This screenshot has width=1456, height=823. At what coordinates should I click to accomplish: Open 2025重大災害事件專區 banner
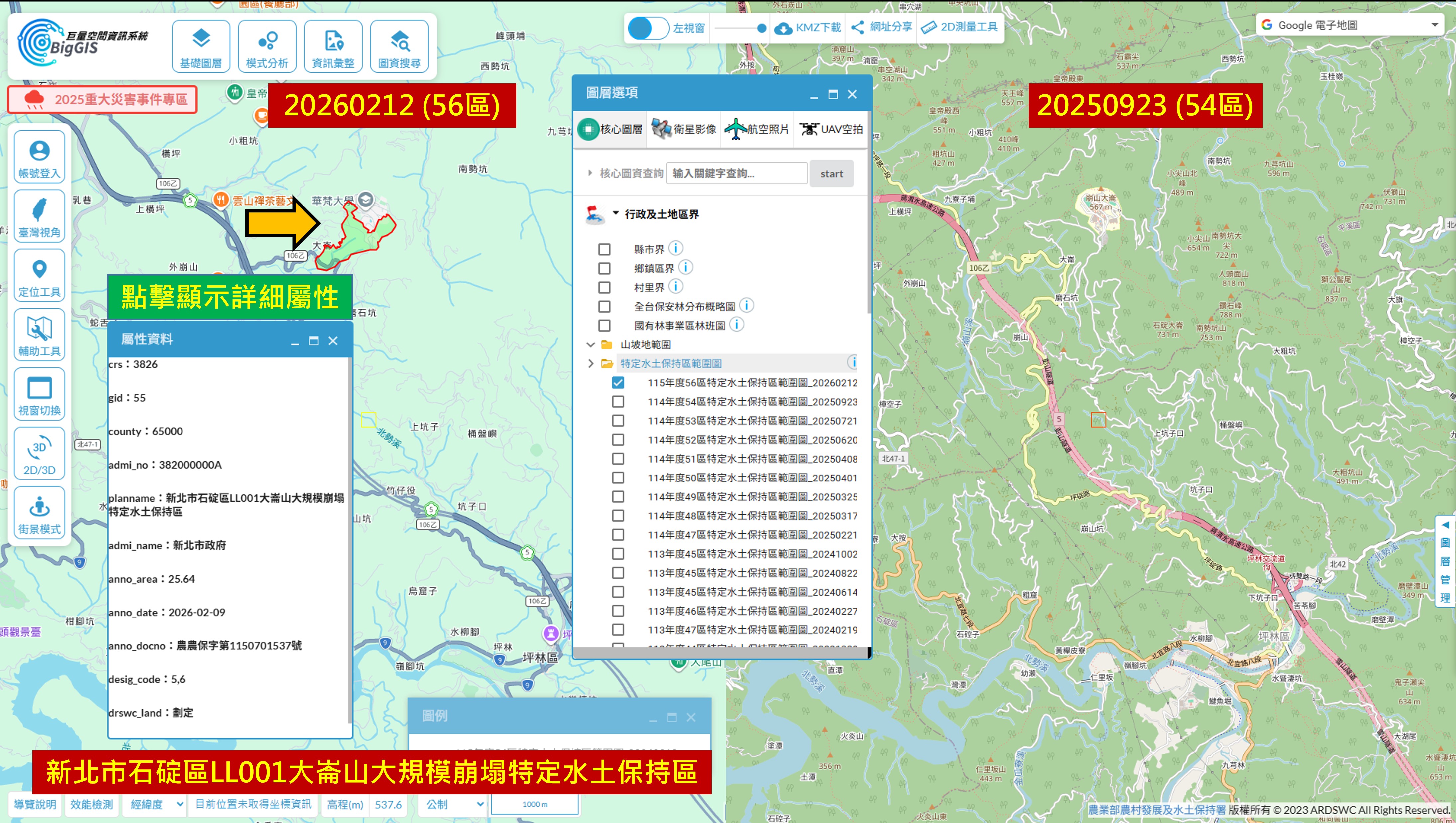point(102,99)
